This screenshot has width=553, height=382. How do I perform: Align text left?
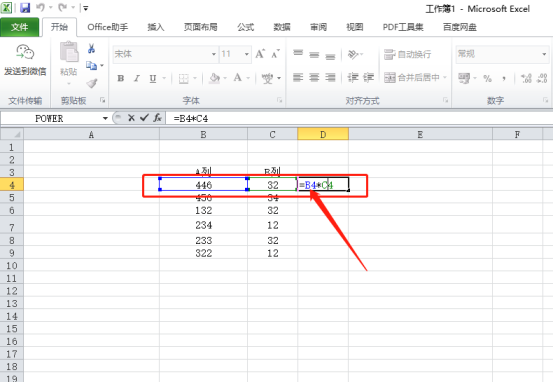[298, 77]
